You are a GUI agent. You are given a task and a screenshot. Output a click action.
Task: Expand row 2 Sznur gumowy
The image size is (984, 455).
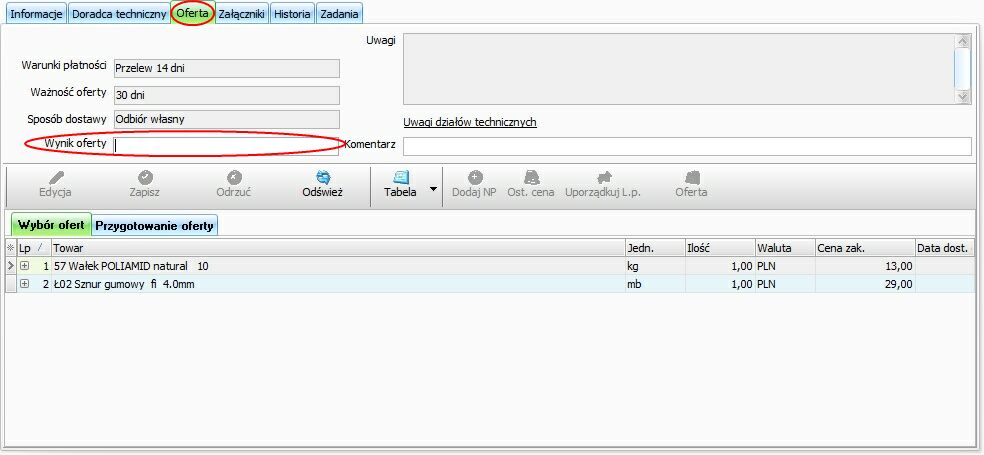pos(25,284)
